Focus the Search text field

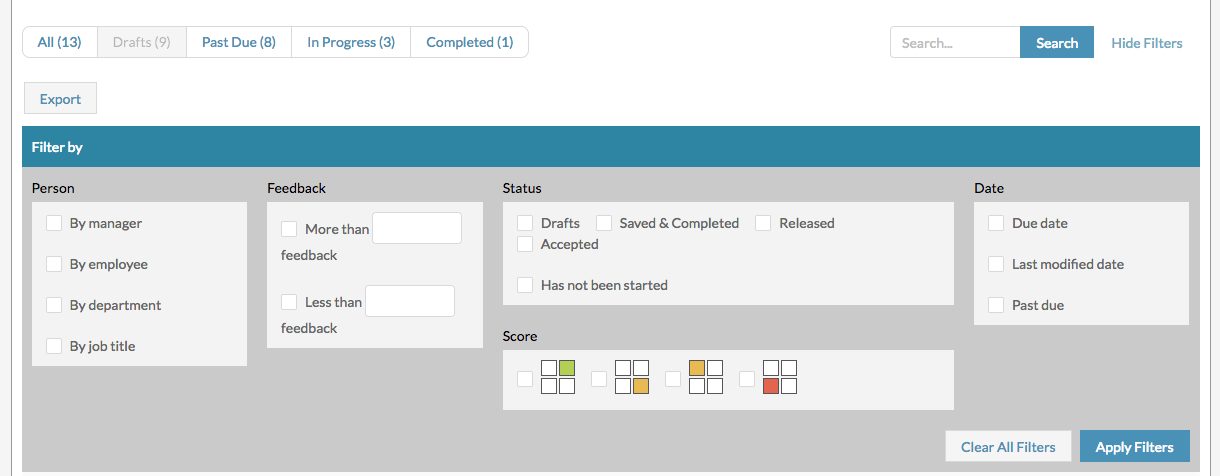click(x=955, y=43)
